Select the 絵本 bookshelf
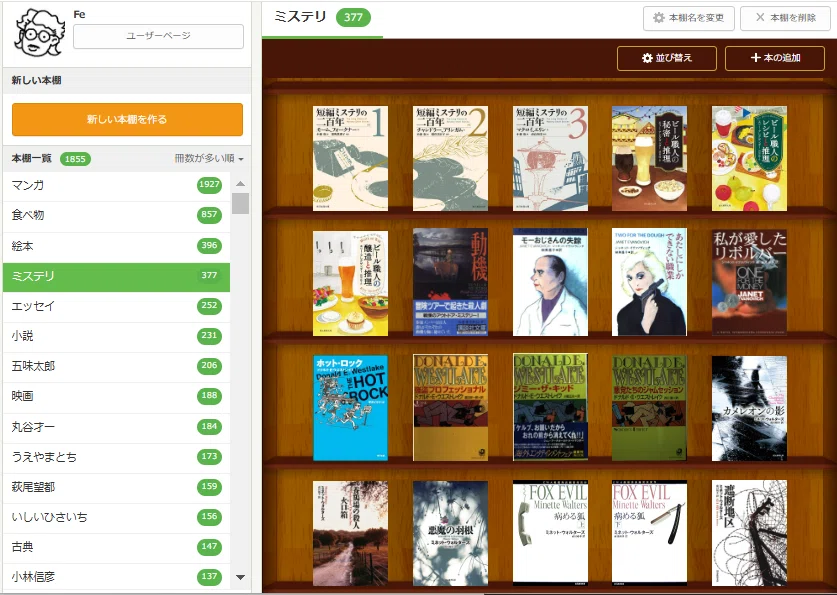Viewport: 837px width, 595px height. [116, 246]
